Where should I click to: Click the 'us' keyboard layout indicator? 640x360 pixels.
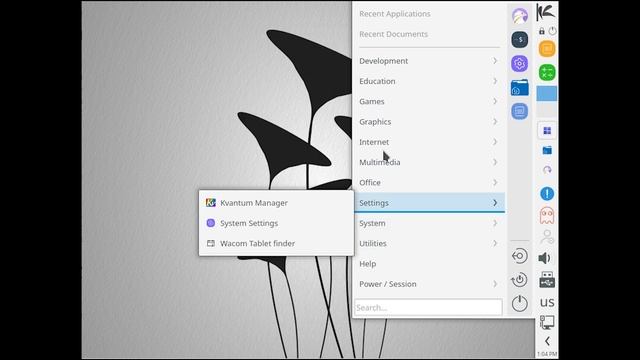pos(547,302)
